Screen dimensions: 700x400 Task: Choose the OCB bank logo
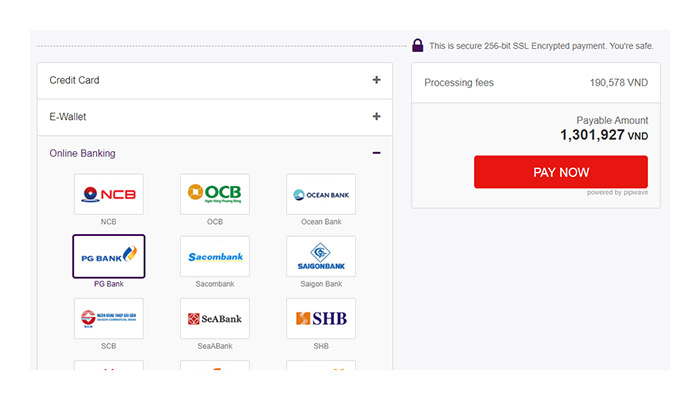215,194
